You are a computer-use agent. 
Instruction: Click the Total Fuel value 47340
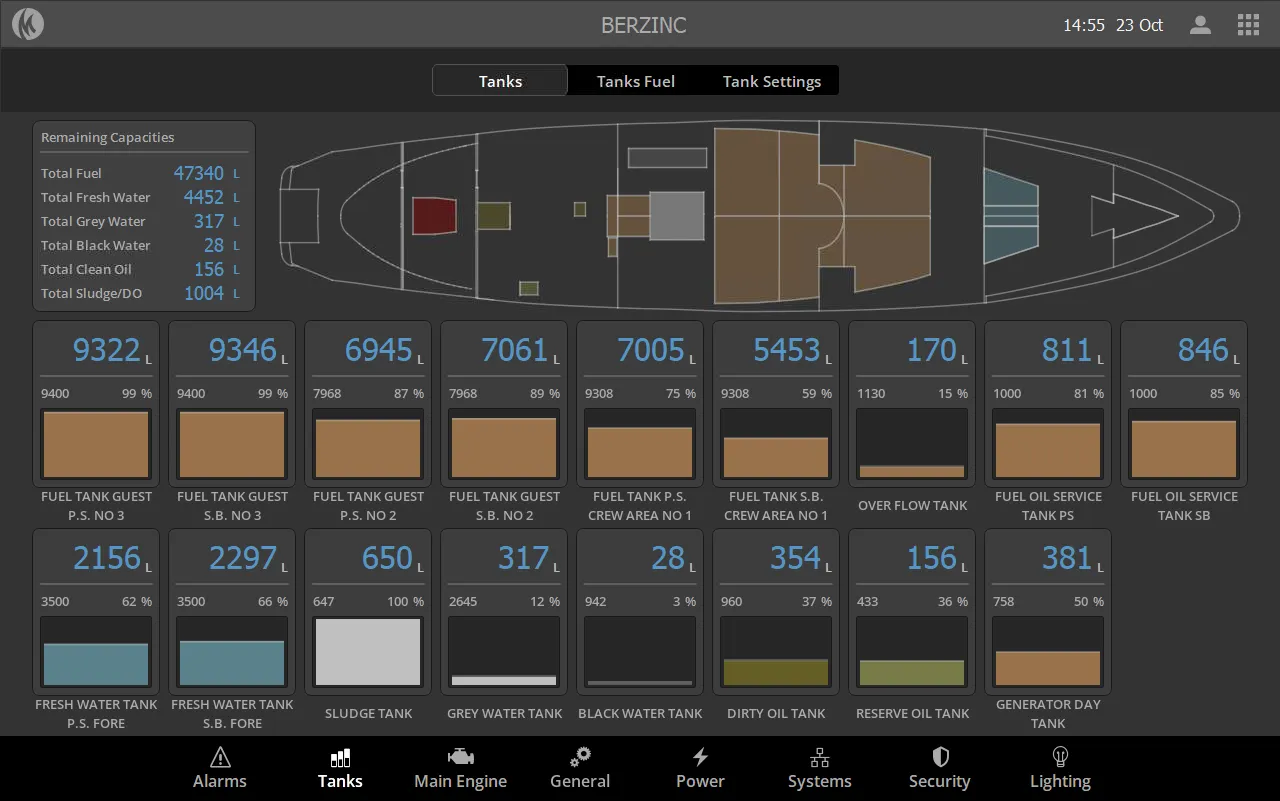pyautogui.click(x=199, y=173)
